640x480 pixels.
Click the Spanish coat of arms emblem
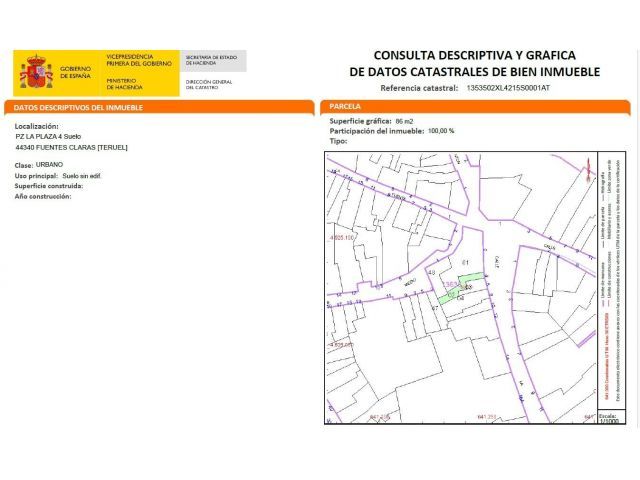coord(36,73)
